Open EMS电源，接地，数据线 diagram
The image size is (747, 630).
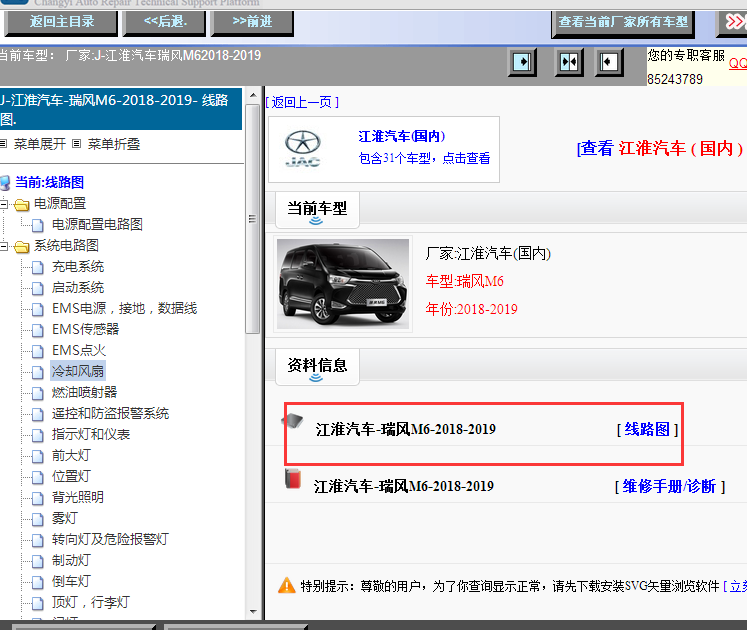coord(124,308)
